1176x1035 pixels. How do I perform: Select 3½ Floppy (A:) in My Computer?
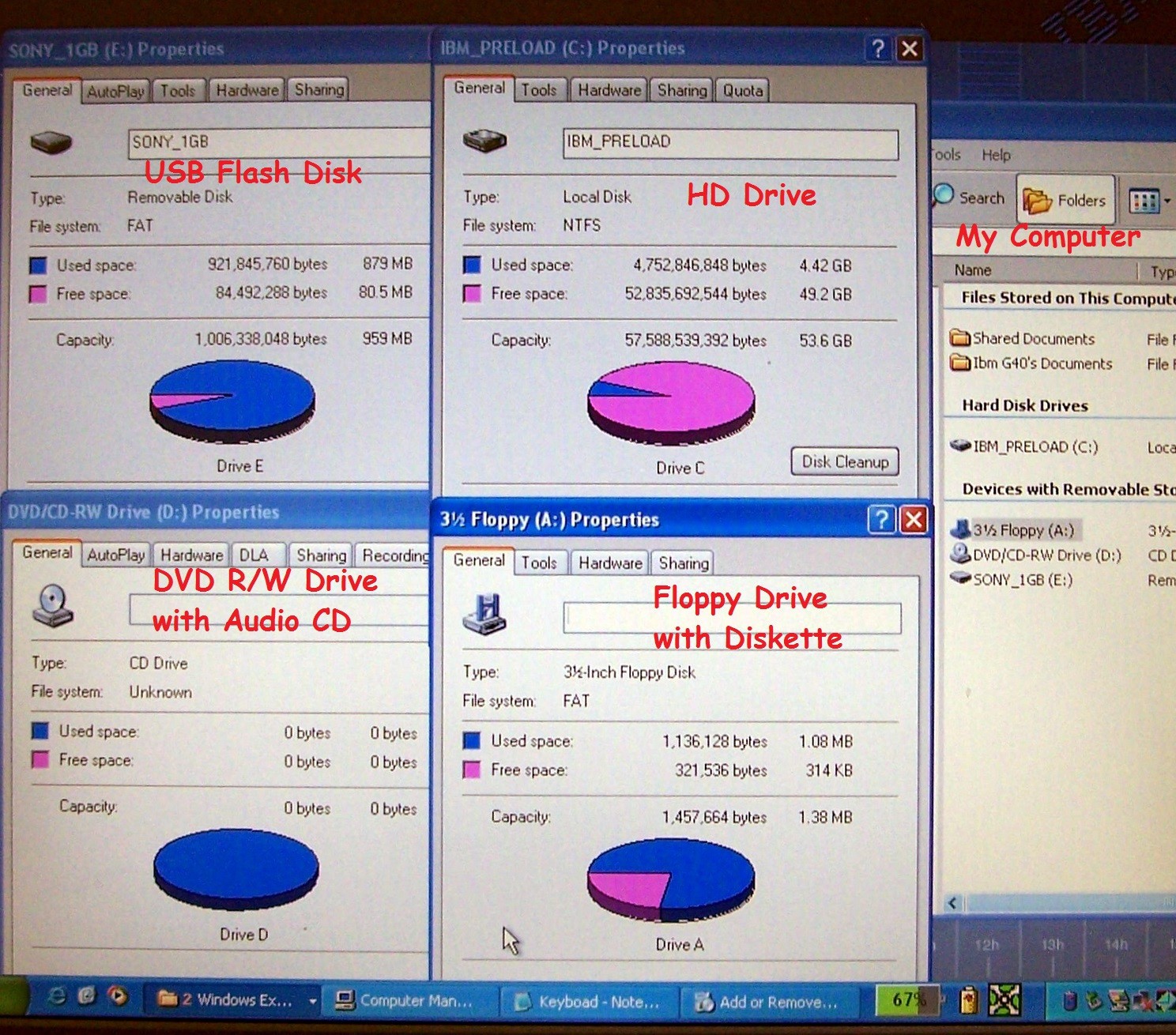coord(1013,530)
